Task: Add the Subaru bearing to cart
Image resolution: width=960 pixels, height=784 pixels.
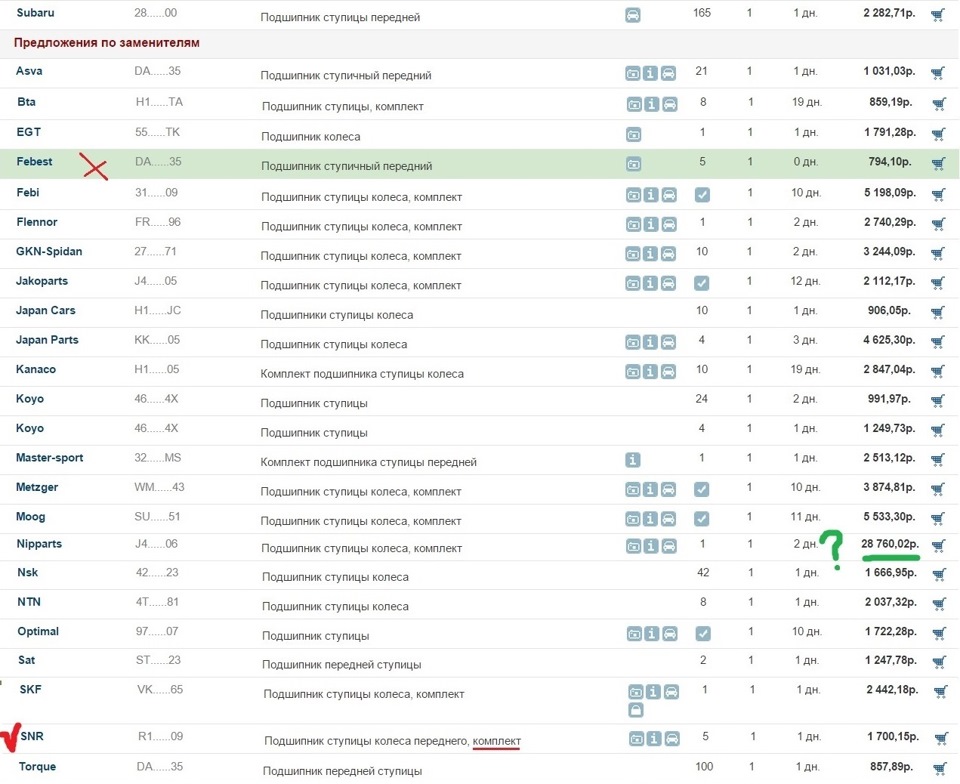Action: [x=937, y=15]
